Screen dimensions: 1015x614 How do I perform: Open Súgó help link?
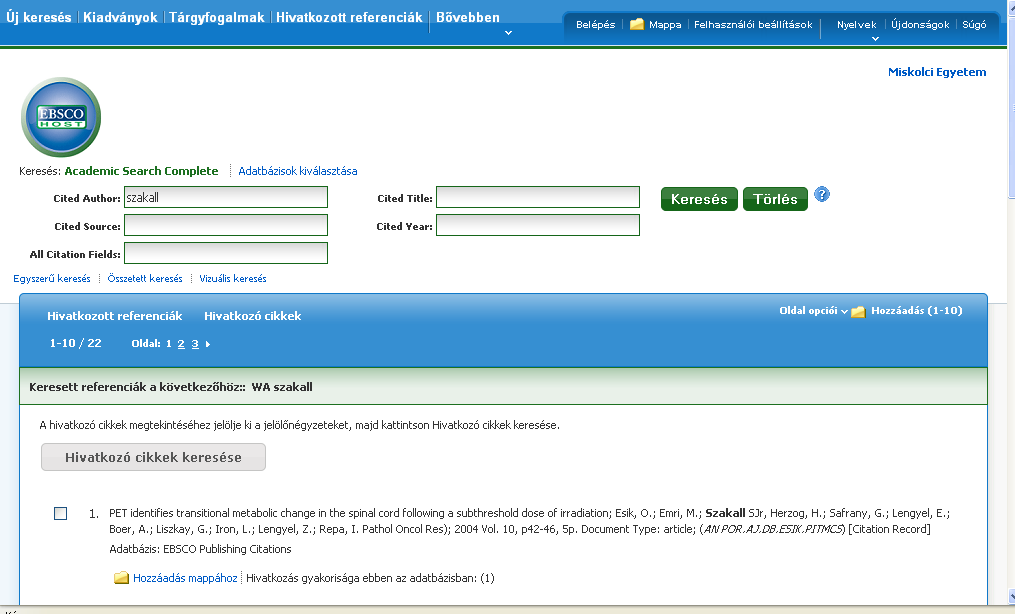coord(974,25)
